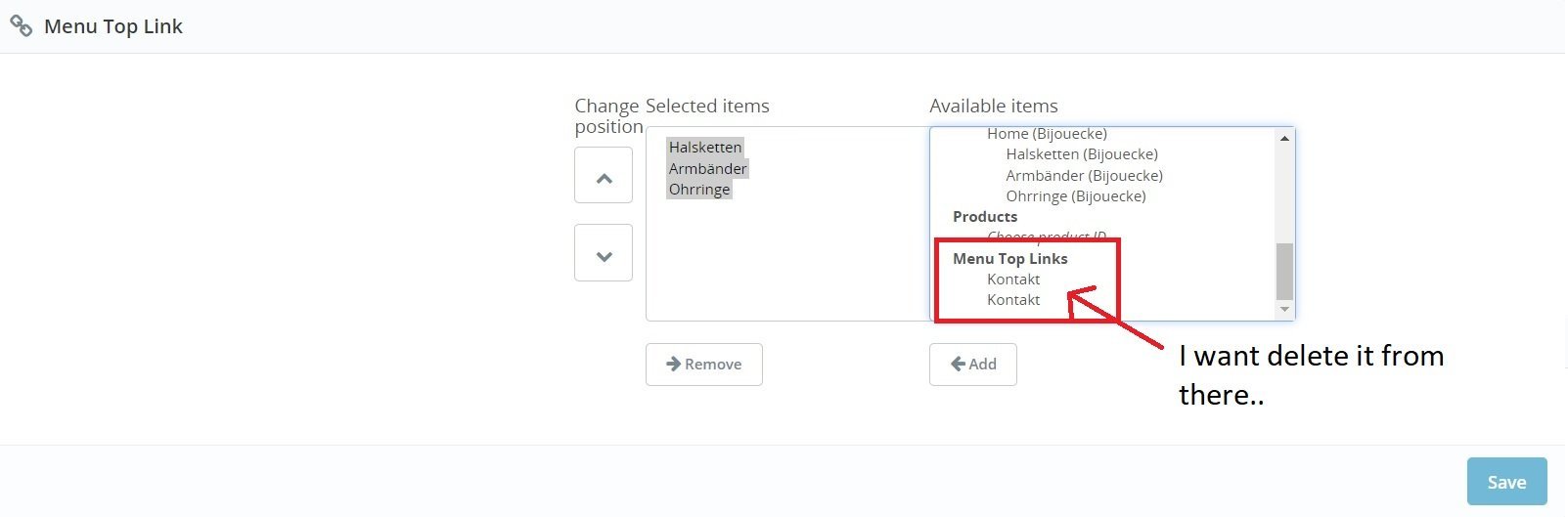The height and width of the screenshot is (517, 1568).
Task: Move selected item up with chevron button
Action: (604, 176)
